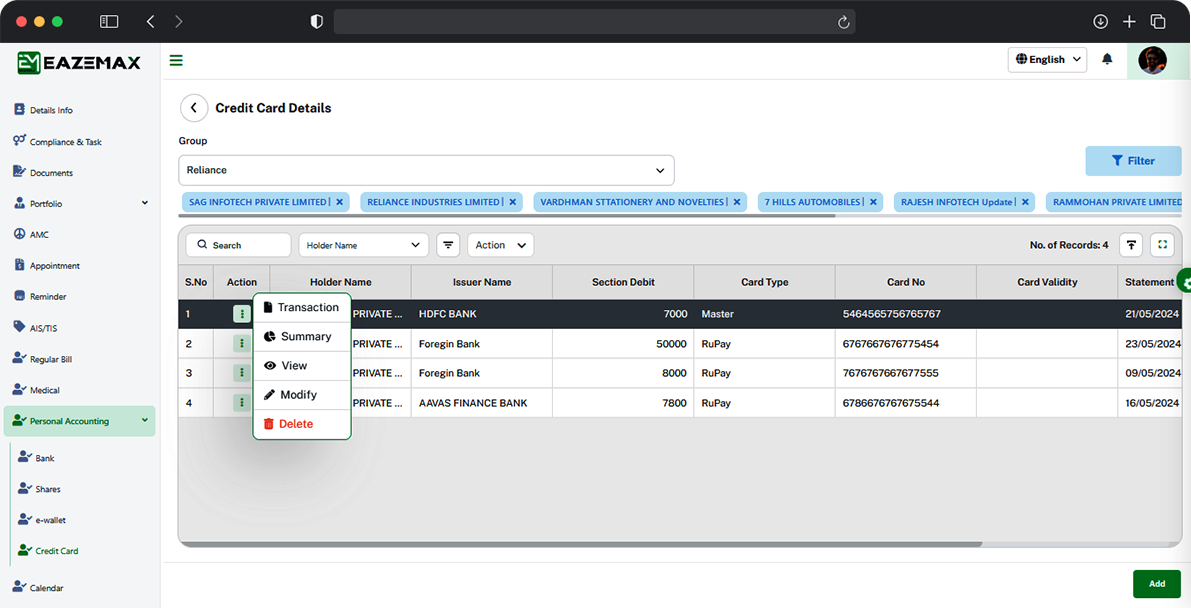The width and height of the screenshot is (1191, 608).
Task: Open the user profile avatar
Action: pyautogui.click(x=1152, y=60)
